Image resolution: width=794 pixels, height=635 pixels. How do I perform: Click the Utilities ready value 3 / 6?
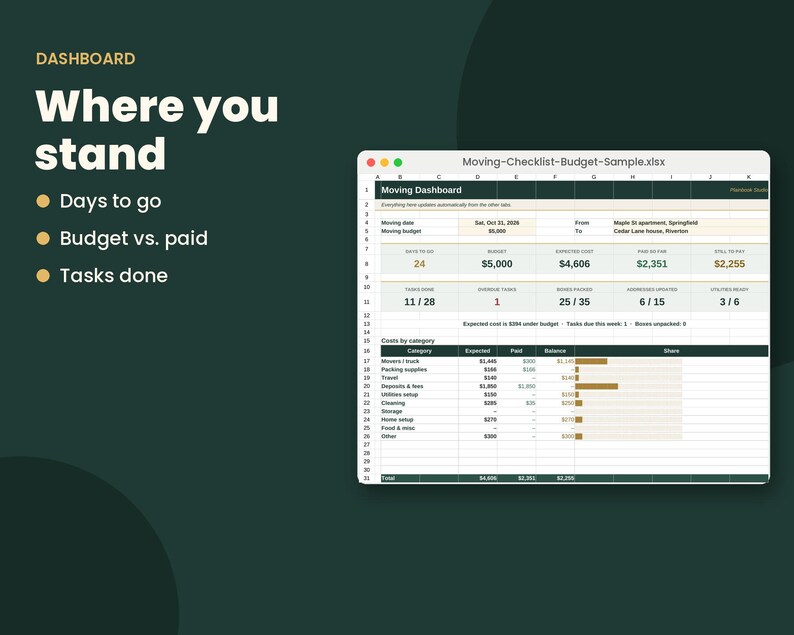click(x=729, y=302)
